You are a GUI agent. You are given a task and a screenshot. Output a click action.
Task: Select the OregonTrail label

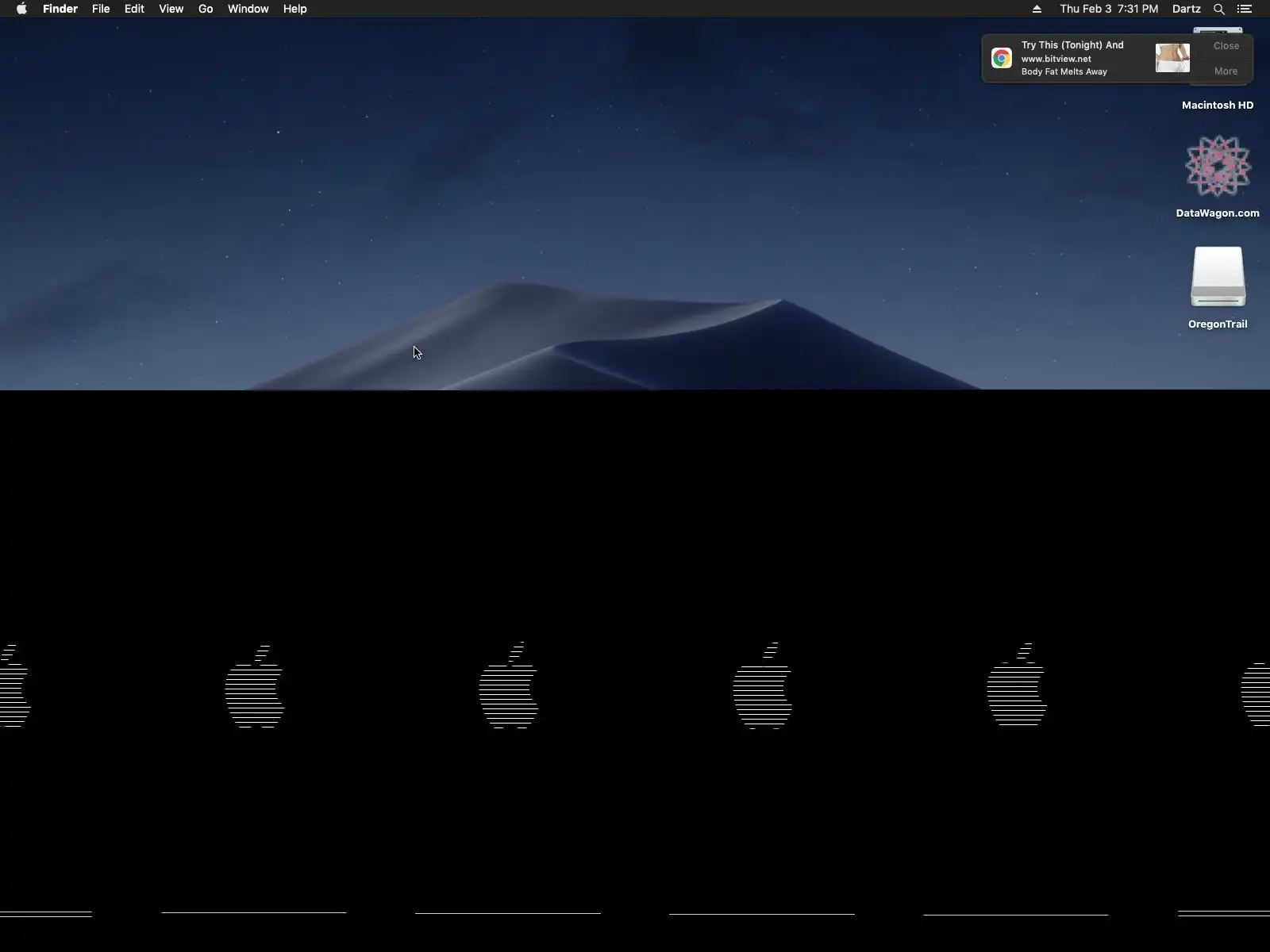click(1218, 324)
